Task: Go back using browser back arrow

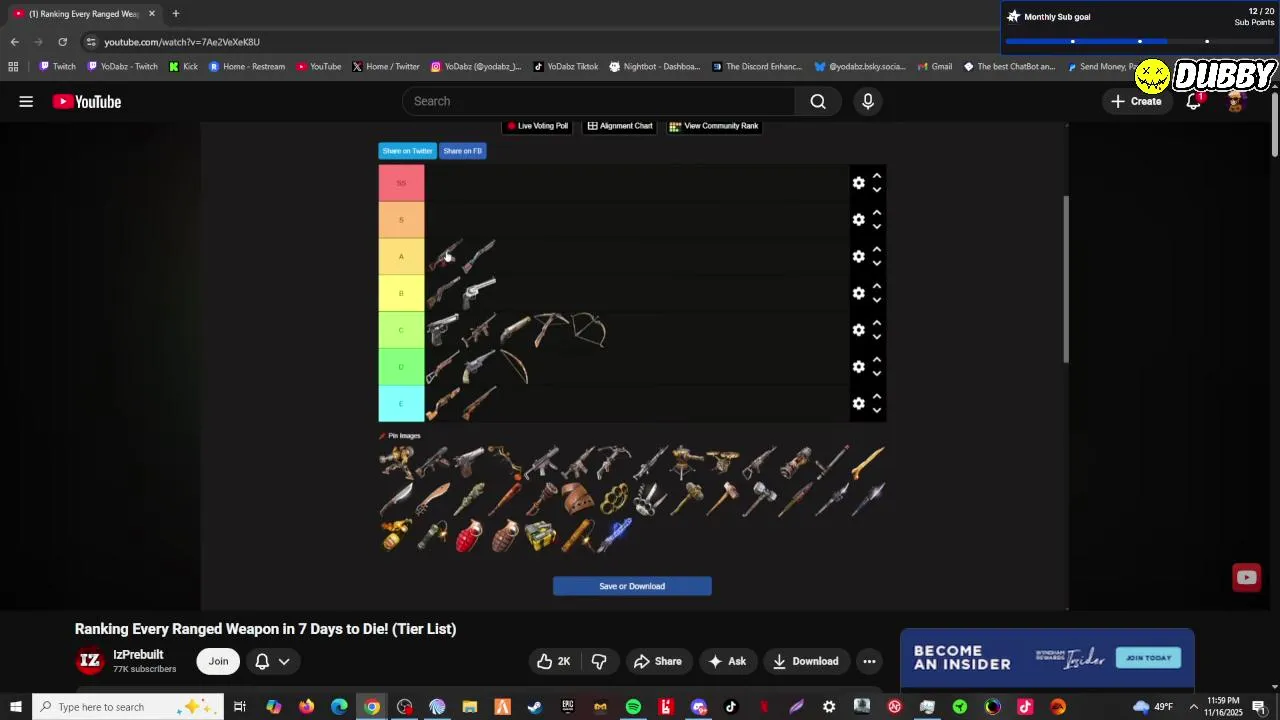Action: pyautogui.click(x=14, y=42)
